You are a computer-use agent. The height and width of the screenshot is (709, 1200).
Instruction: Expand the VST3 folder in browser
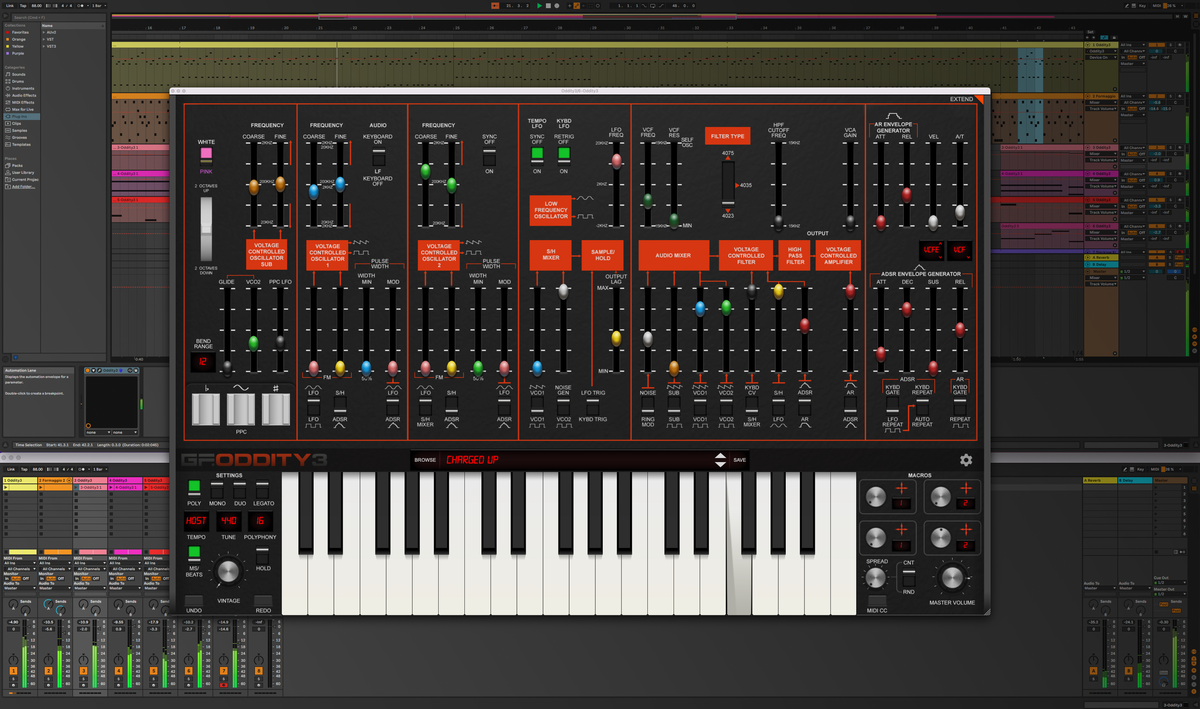tap(51, 46)
